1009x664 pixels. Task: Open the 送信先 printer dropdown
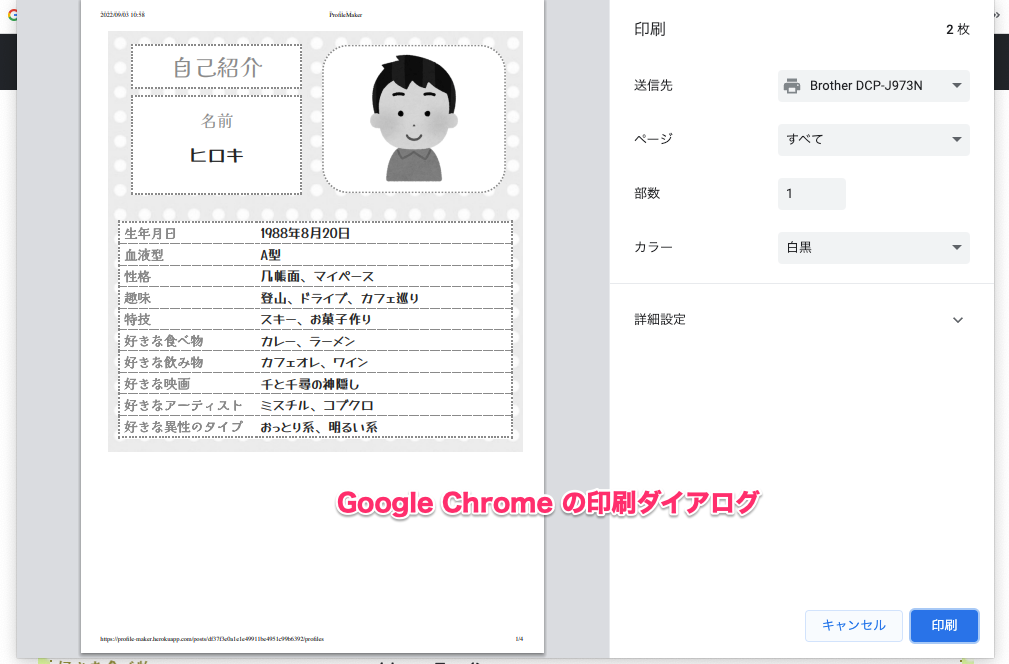click(873, 86)
